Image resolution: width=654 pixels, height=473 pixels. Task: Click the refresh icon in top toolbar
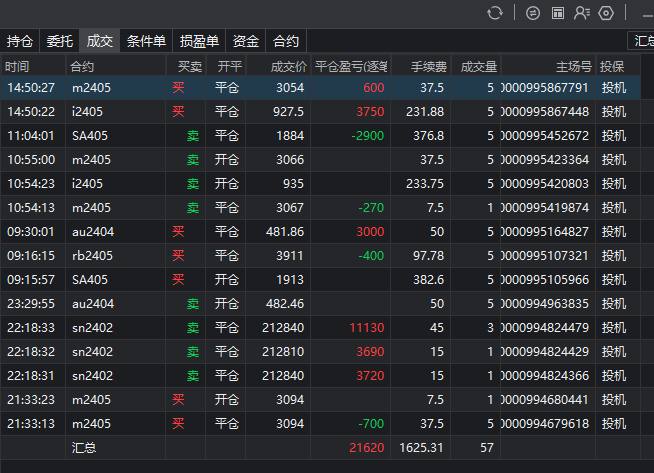pyautogui.click(x=495, y=13)
